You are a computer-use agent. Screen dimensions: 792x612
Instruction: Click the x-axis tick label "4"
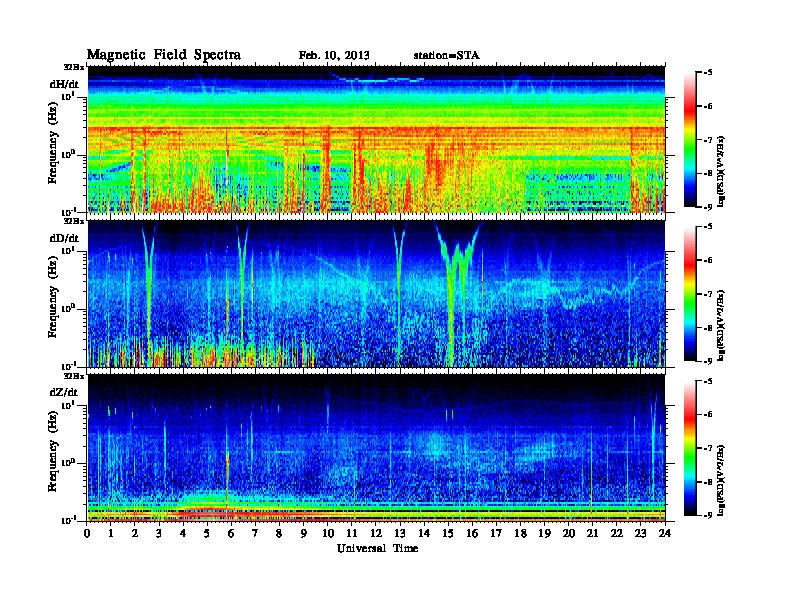click(183, 533)
